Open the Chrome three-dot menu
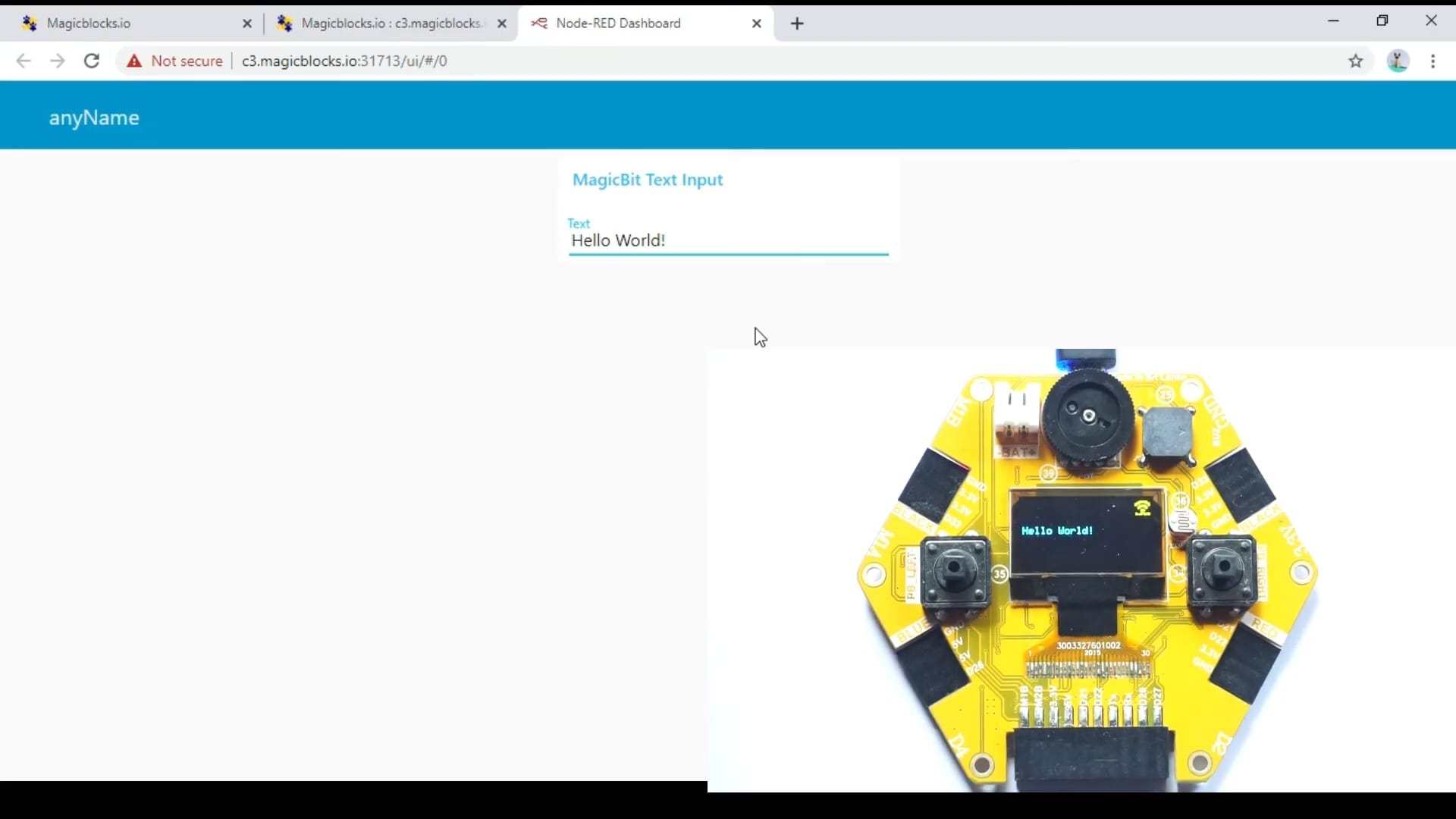The width and height of the screenshot is (1456, 819). [x=1434, y=61]
